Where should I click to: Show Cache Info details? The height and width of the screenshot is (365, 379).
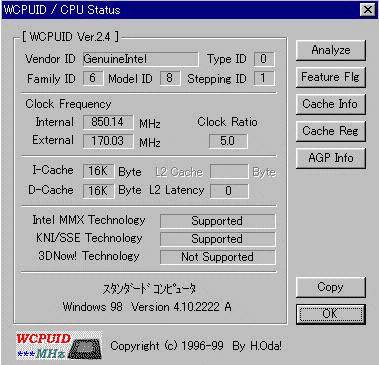point(331,104)
